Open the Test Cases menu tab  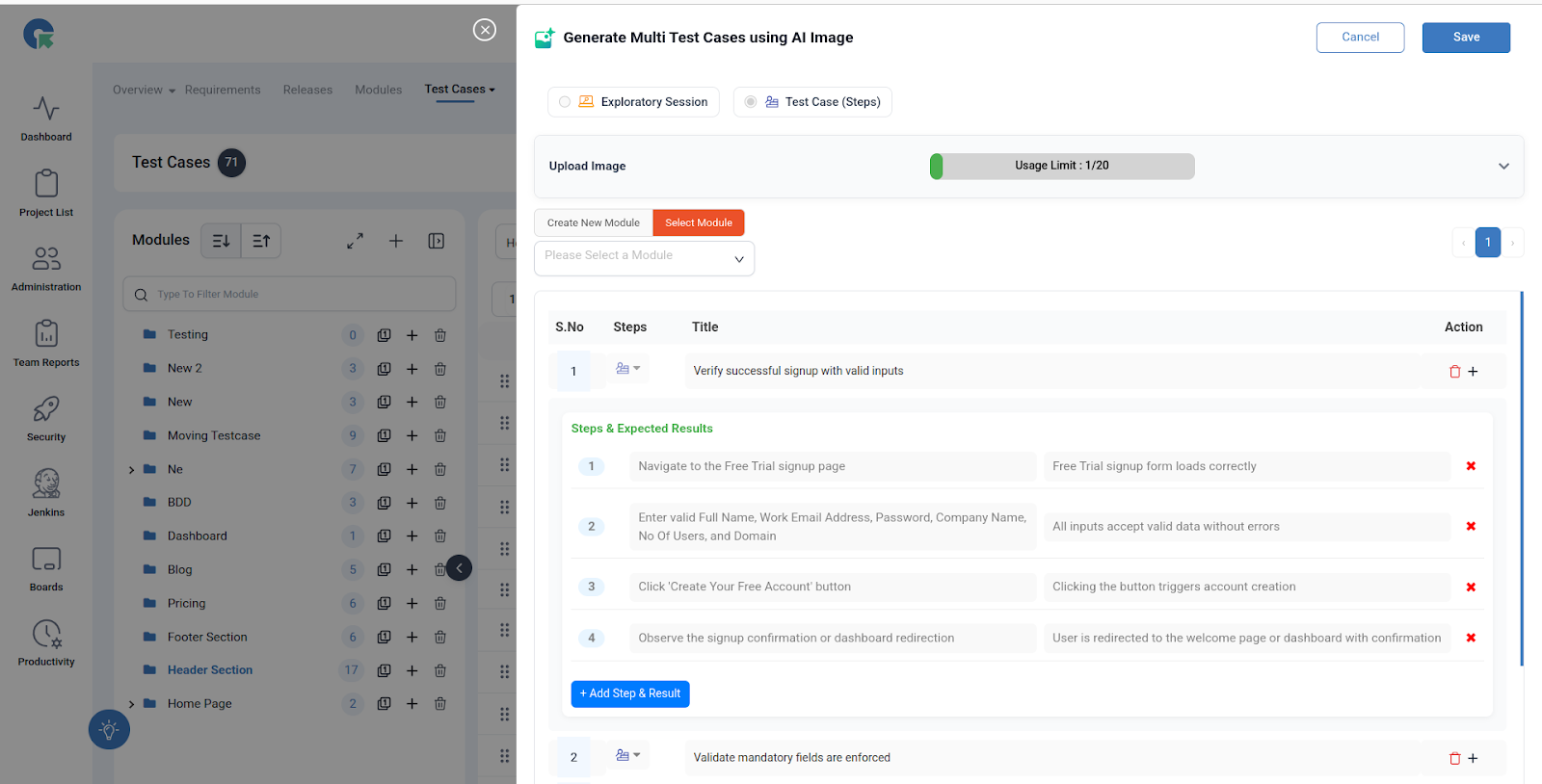point(459,90)
